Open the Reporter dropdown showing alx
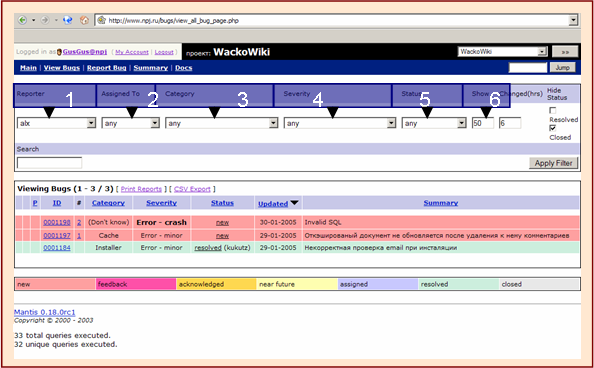The height and width of the screenshot is (368, 594). [x=56, y=123]
